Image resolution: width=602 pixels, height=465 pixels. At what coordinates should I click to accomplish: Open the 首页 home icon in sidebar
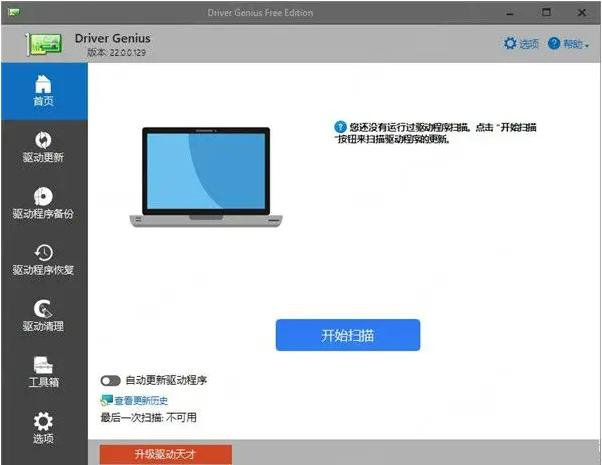43,84
